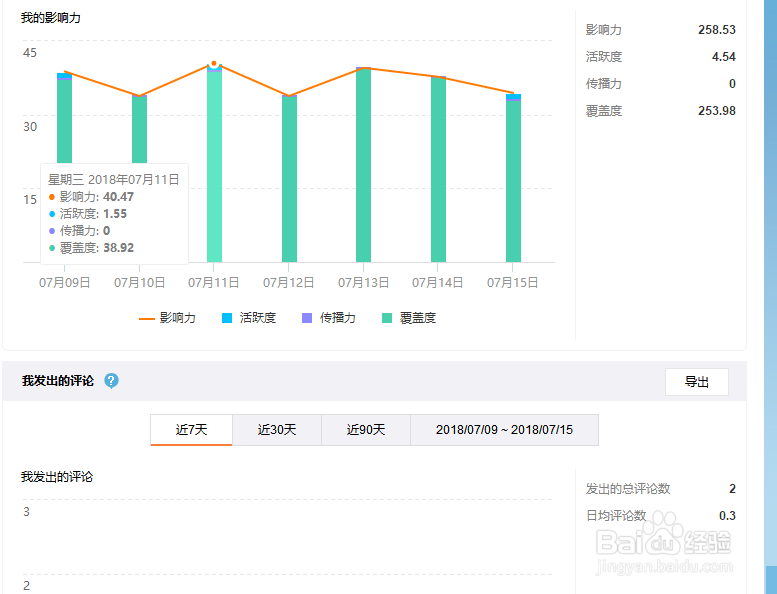Toggle 覆盖度 series in chart legend
Screen dimensions: 777x594
(x=409, y=318)
